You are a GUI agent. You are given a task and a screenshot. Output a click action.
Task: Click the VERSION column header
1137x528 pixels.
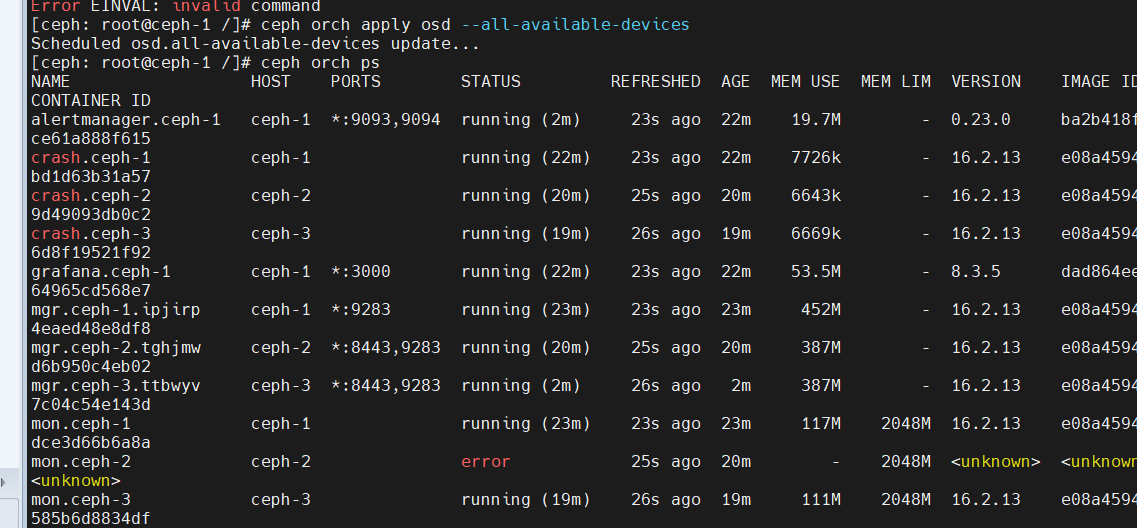pos(986,81)
